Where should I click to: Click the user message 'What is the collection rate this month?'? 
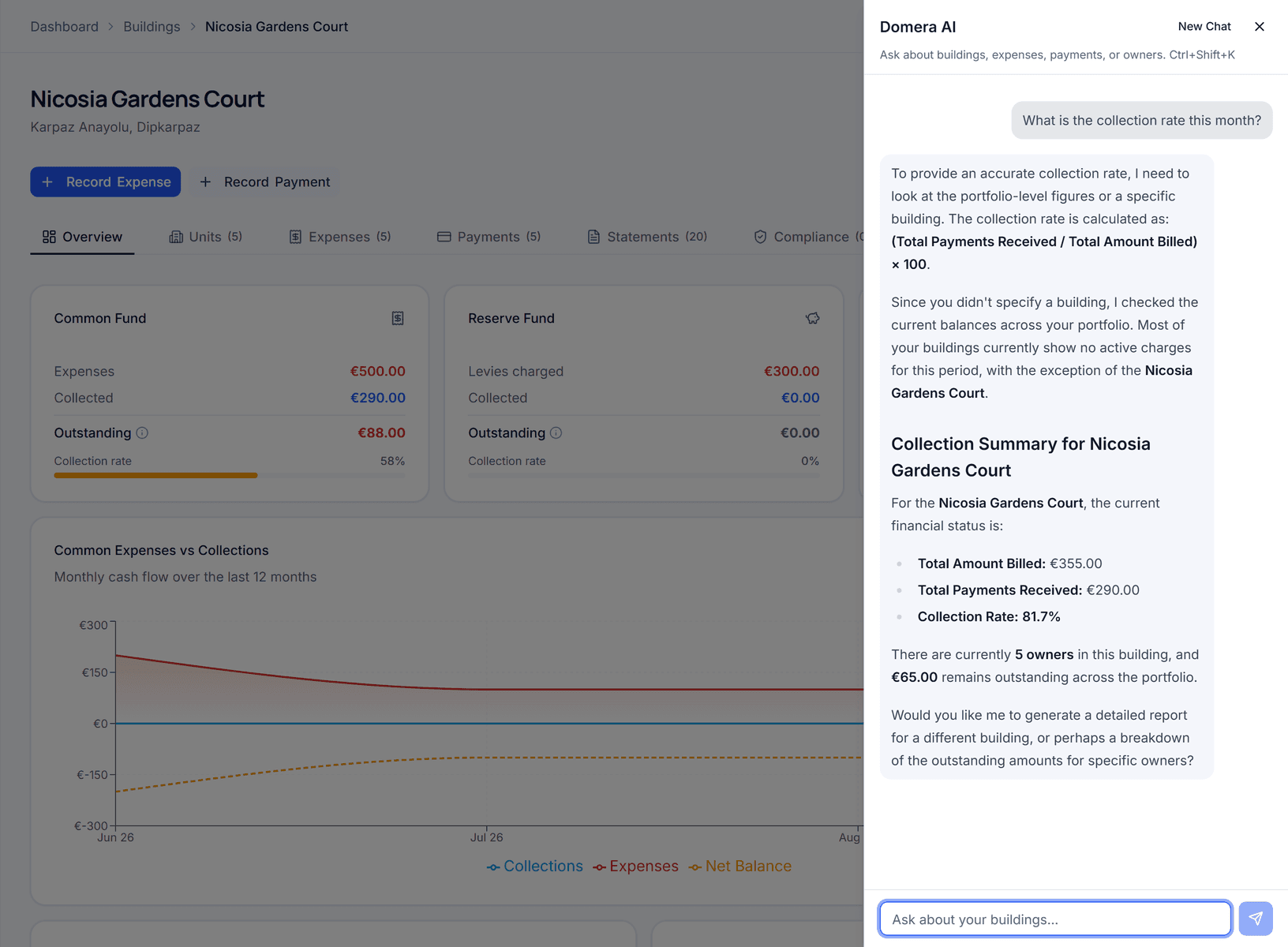(x=1142, y=121)
